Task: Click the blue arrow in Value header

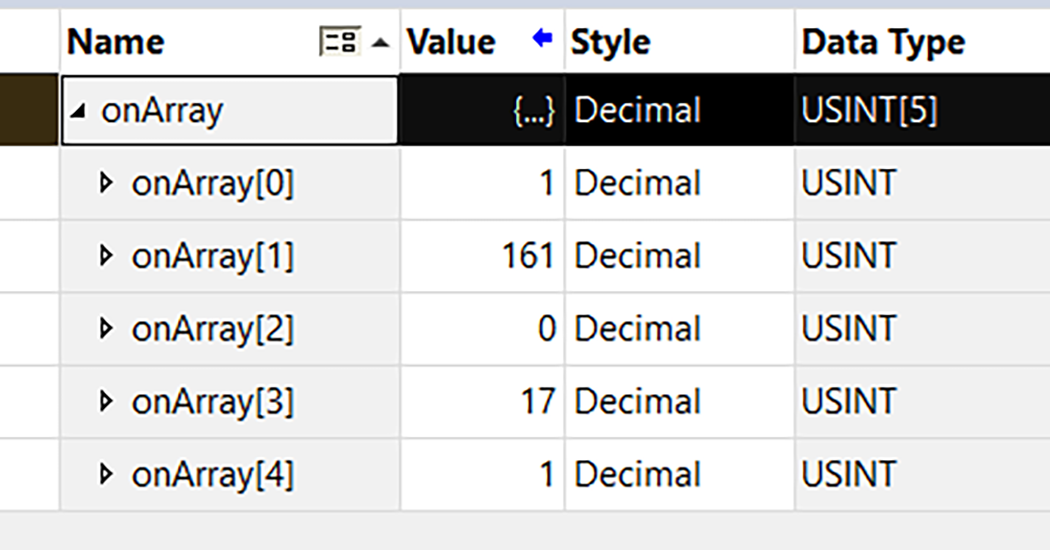Action: (x=542, y=39)
